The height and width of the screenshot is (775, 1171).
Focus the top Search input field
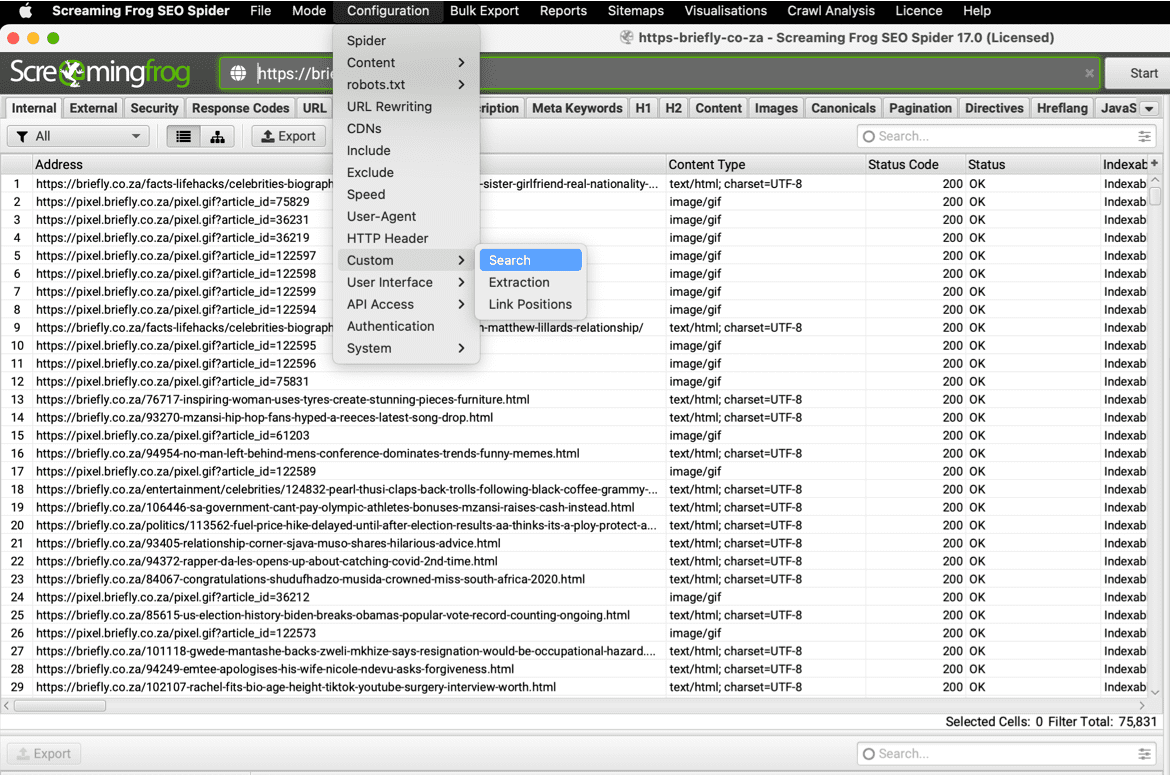(x=1006, y=136)
